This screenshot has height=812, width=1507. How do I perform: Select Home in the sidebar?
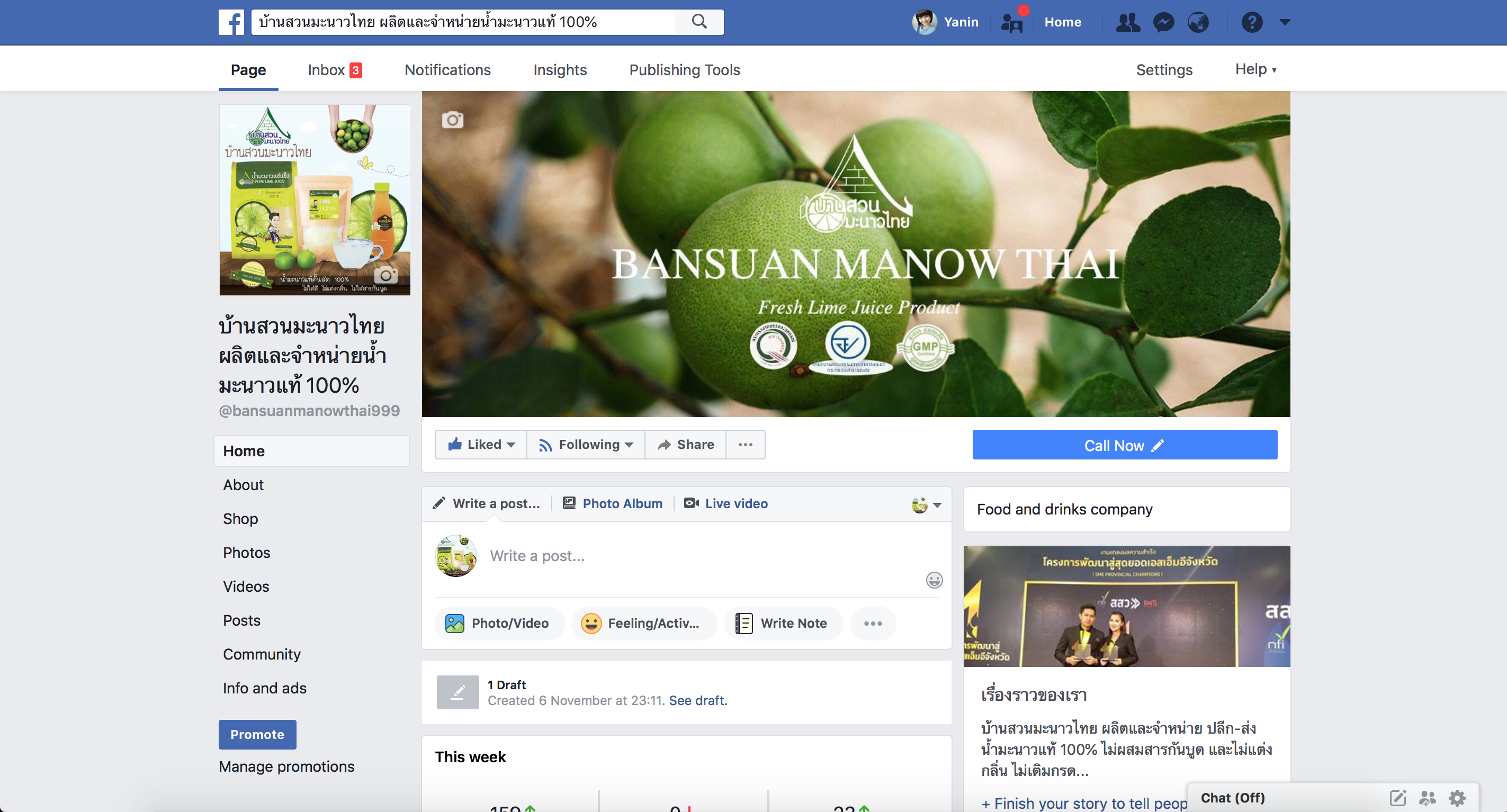click(312, 451)
